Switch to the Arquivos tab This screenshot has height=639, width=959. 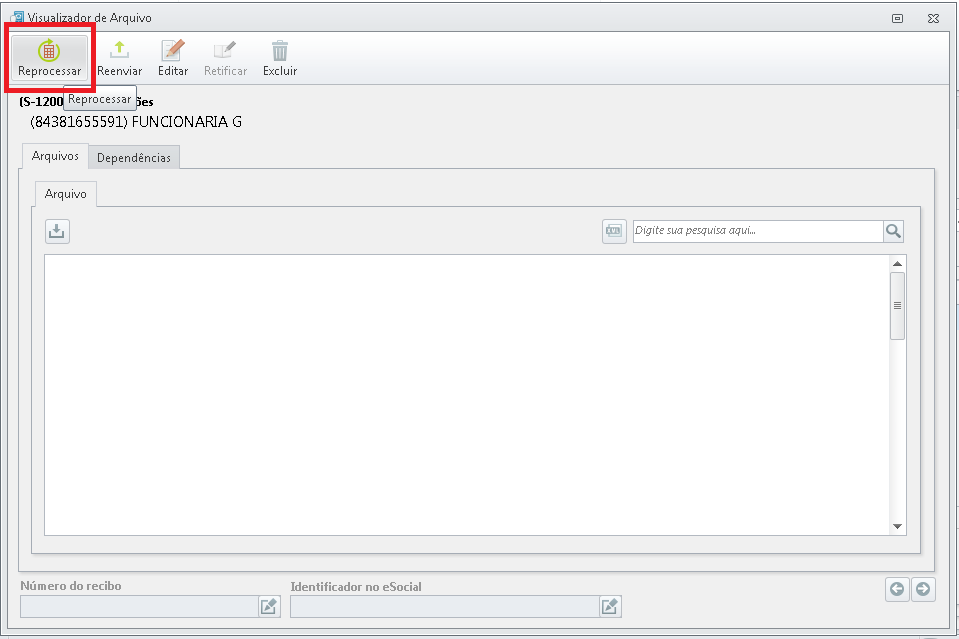pos(55,156)
